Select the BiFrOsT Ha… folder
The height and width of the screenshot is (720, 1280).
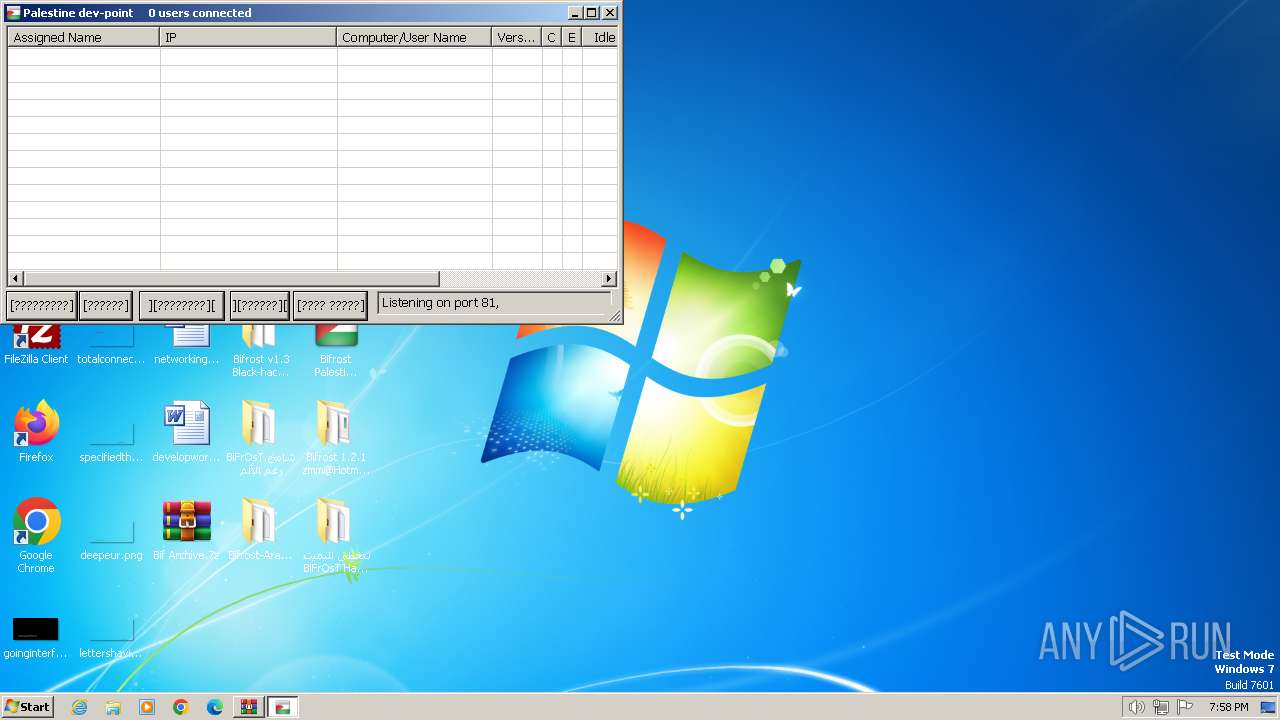(x=336, y=536)
